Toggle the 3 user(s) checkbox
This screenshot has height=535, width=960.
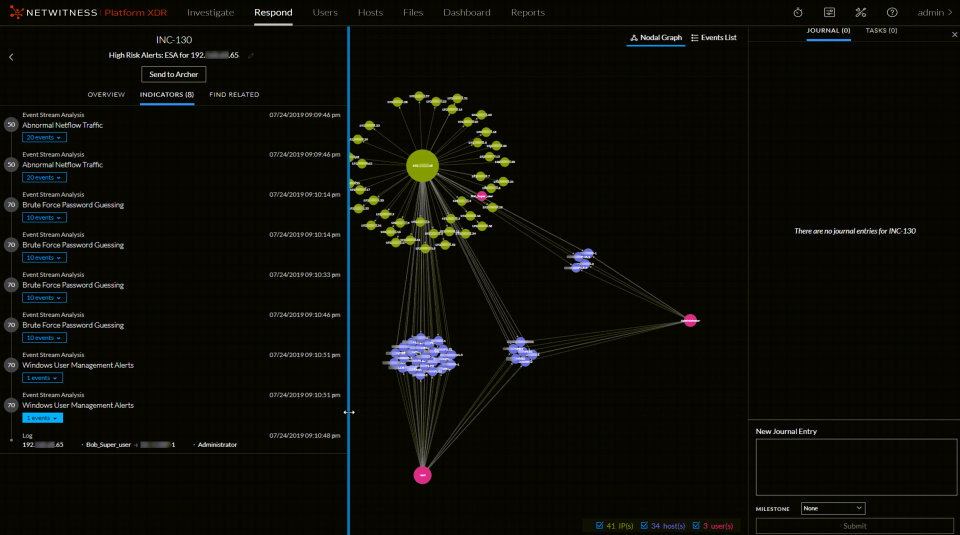(696, 525)
